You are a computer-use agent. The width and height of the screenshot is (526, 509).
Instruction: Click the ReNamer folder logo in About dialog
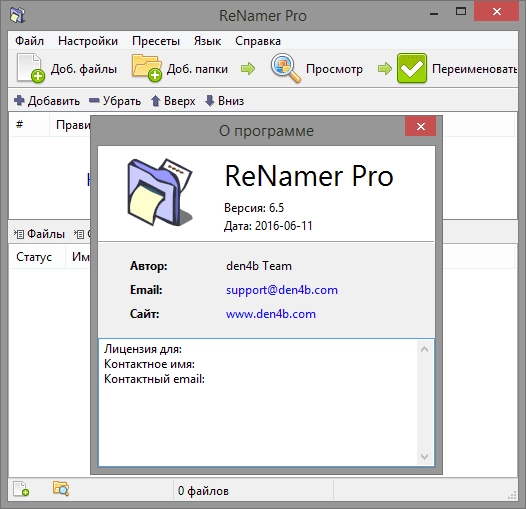[160, 192]
